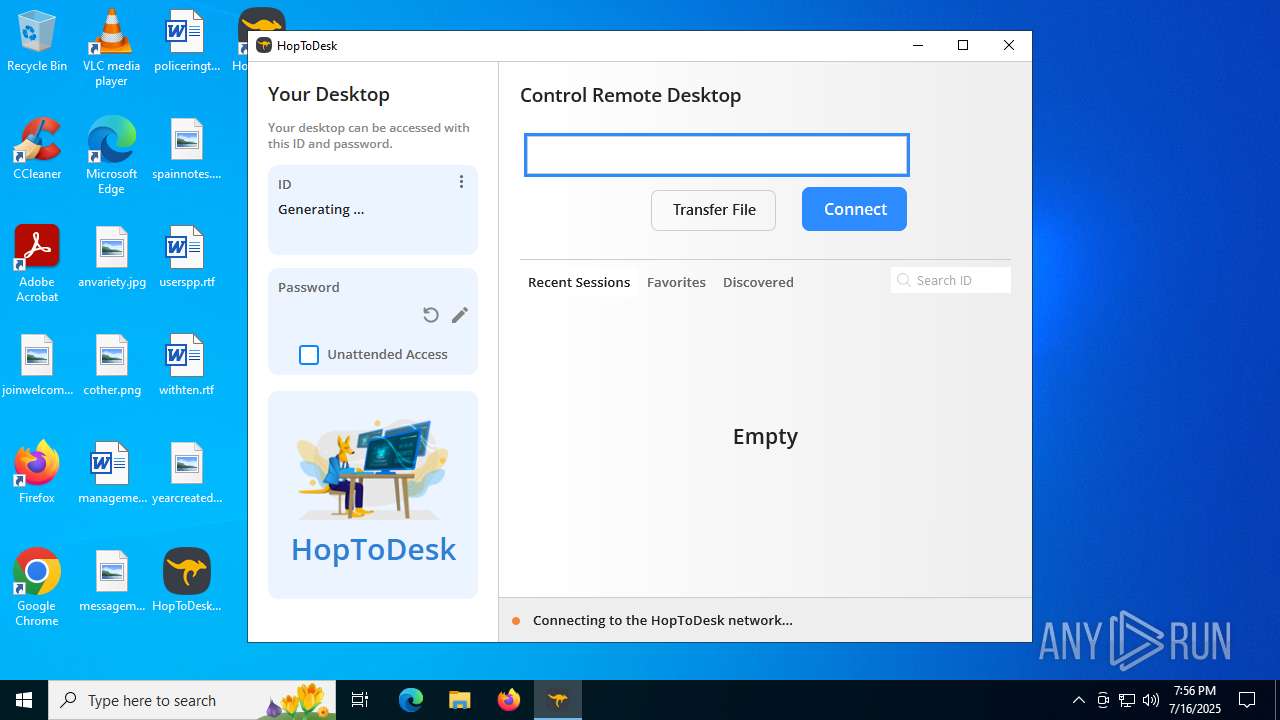Click the Search ID field
Screen dimensions: 1280x720
click(x=951, y=280)
